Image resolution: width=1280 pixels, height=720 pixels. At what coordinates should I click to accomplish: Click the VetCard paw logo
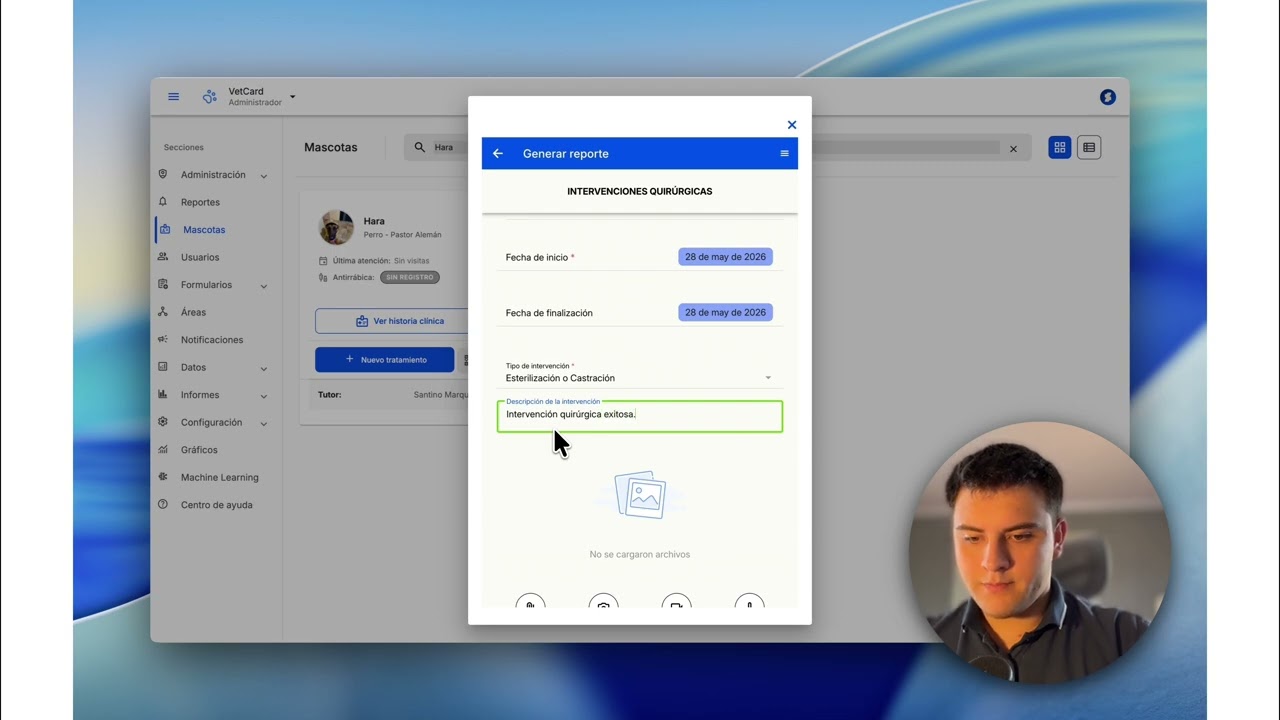pos(209,97)
